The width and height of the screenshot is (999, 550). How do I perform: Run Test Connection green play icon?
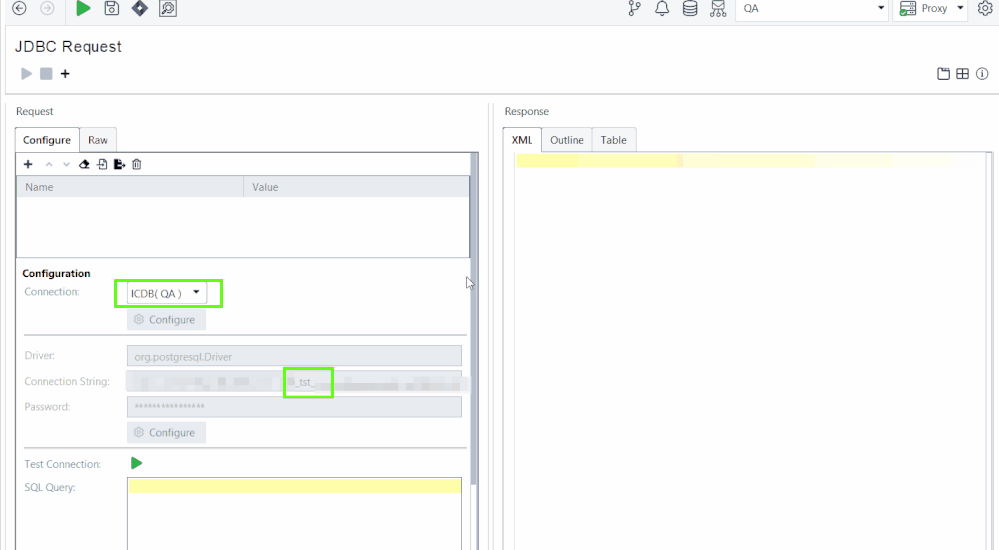pos(136,463)
